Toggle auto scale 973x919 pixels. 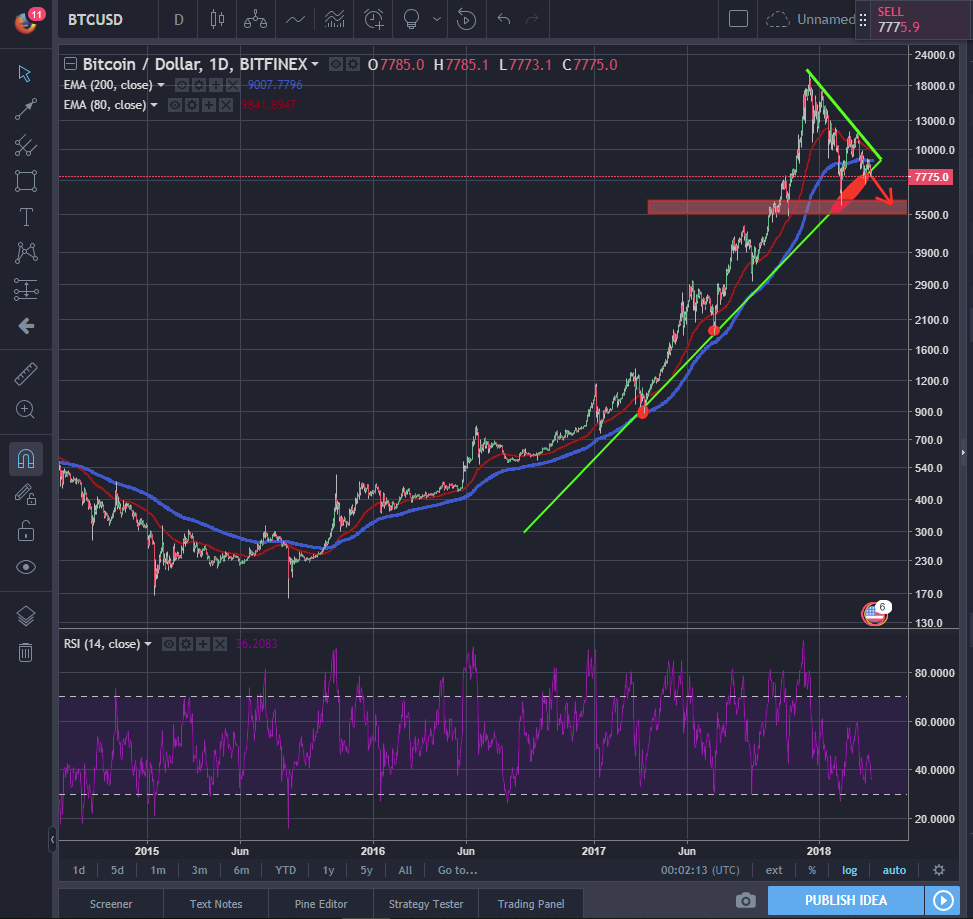coord(894,870)
